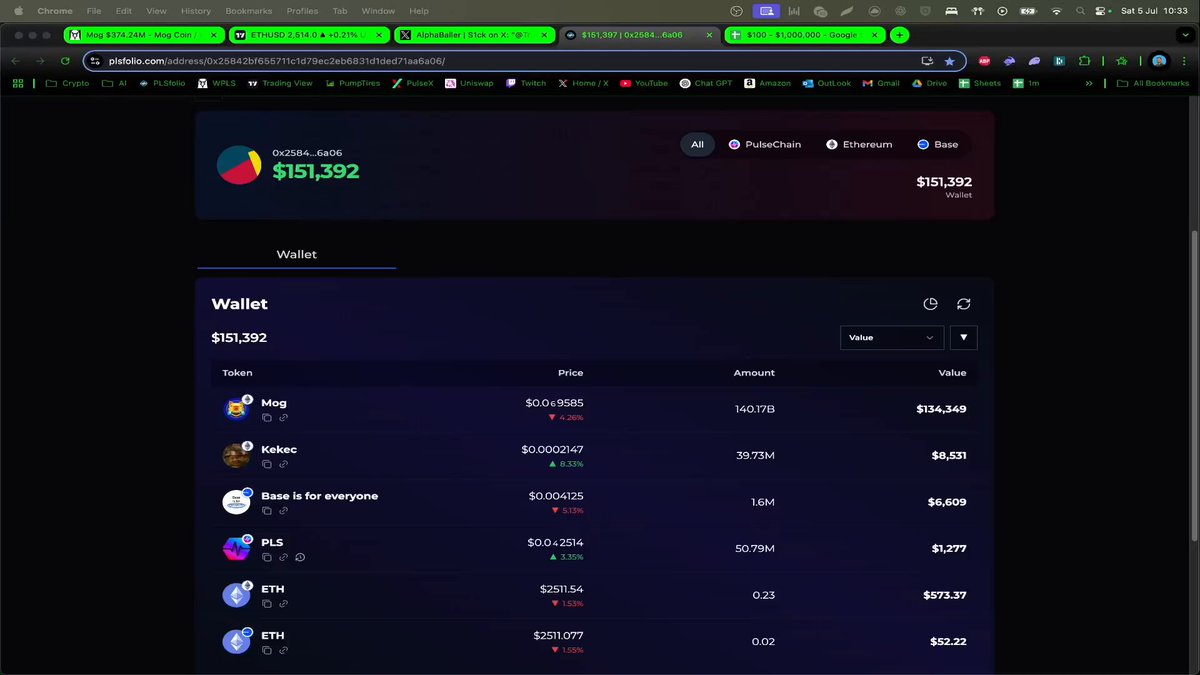
Task: Open the Kekec token link icon
Action: pyautogui.click(x=283, y=464)
